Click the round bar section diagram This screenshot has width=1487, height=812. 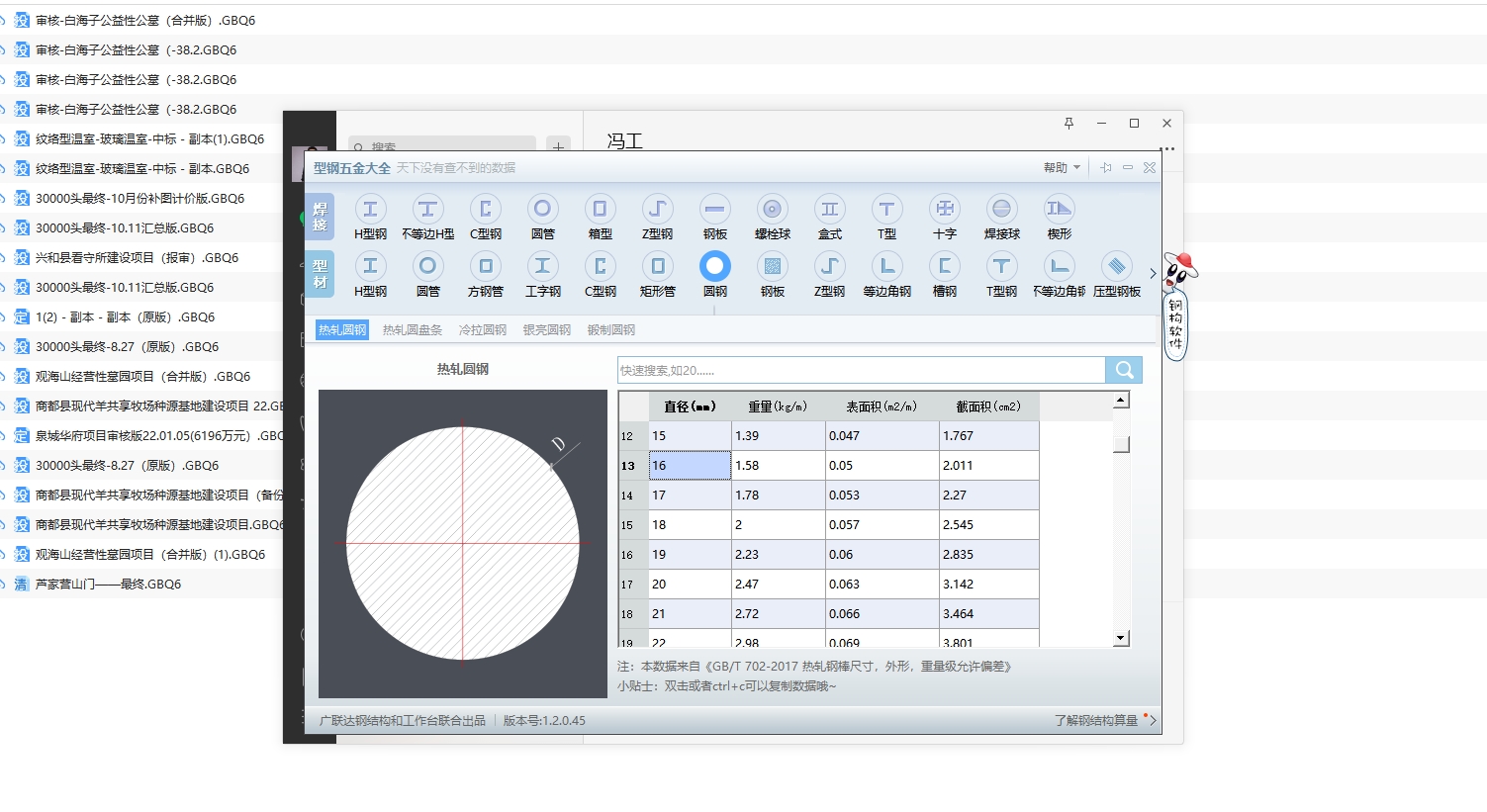click(463, 544)
